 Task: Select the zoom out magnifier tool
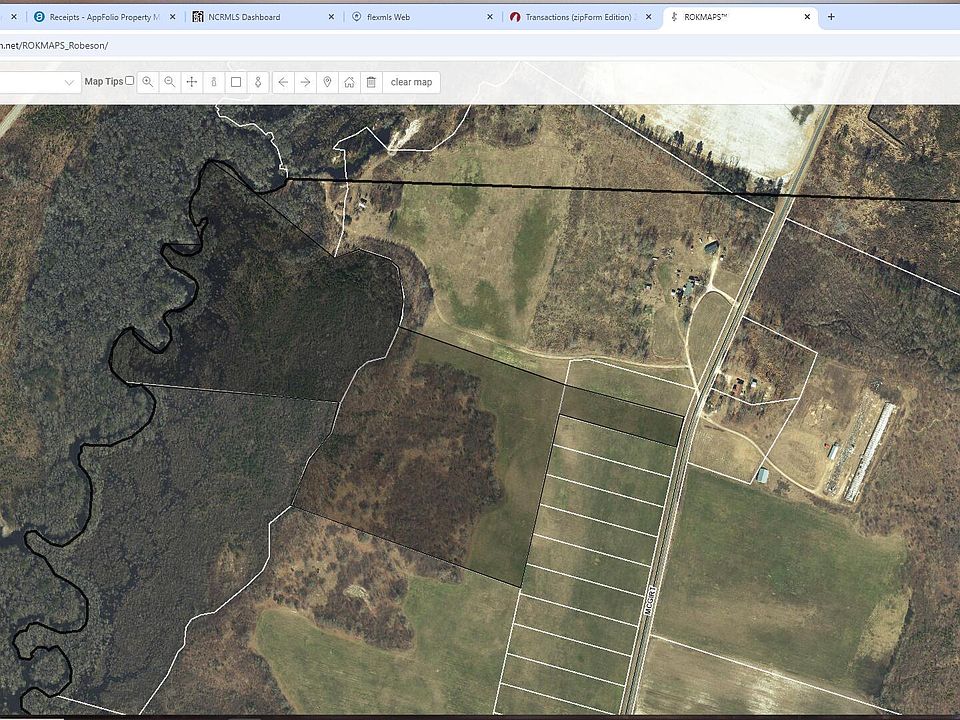tap(170, 82)
